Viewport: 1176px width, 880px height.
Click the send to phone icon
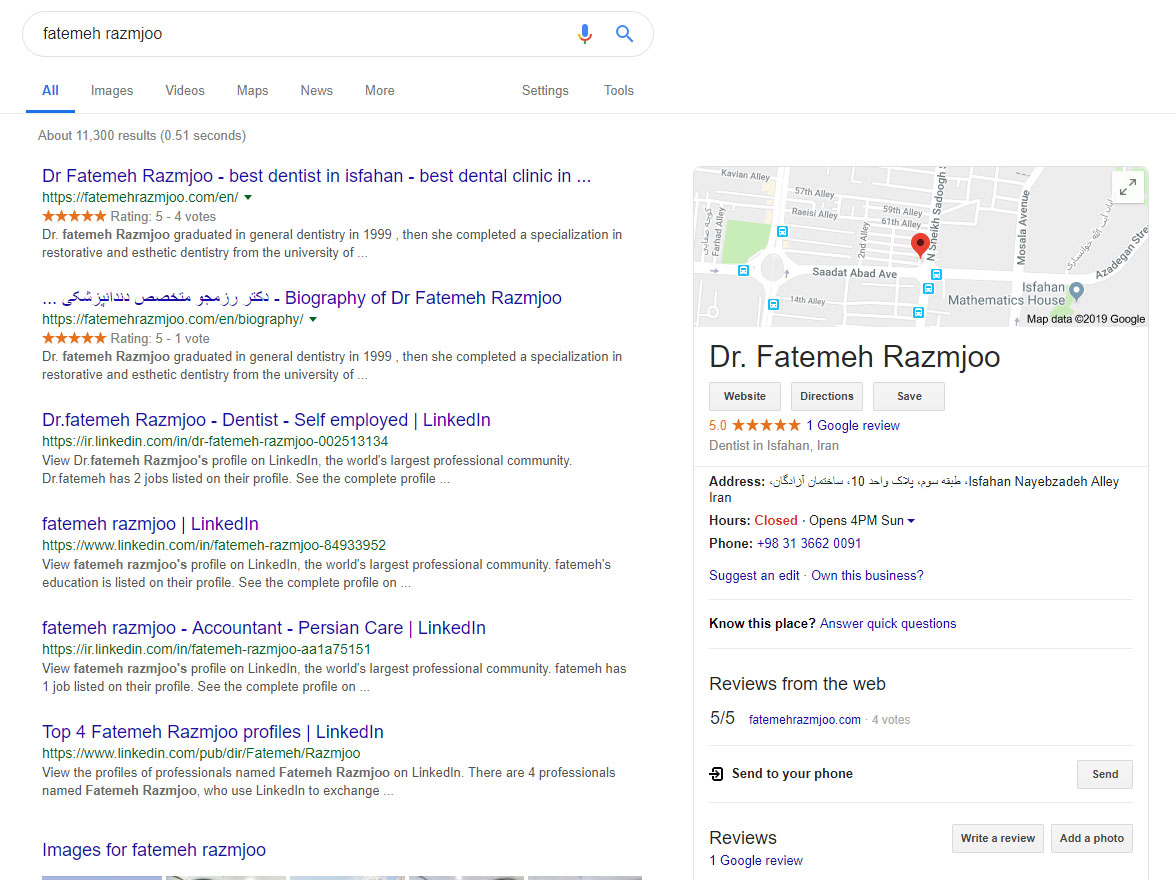(x=716, y=773)
